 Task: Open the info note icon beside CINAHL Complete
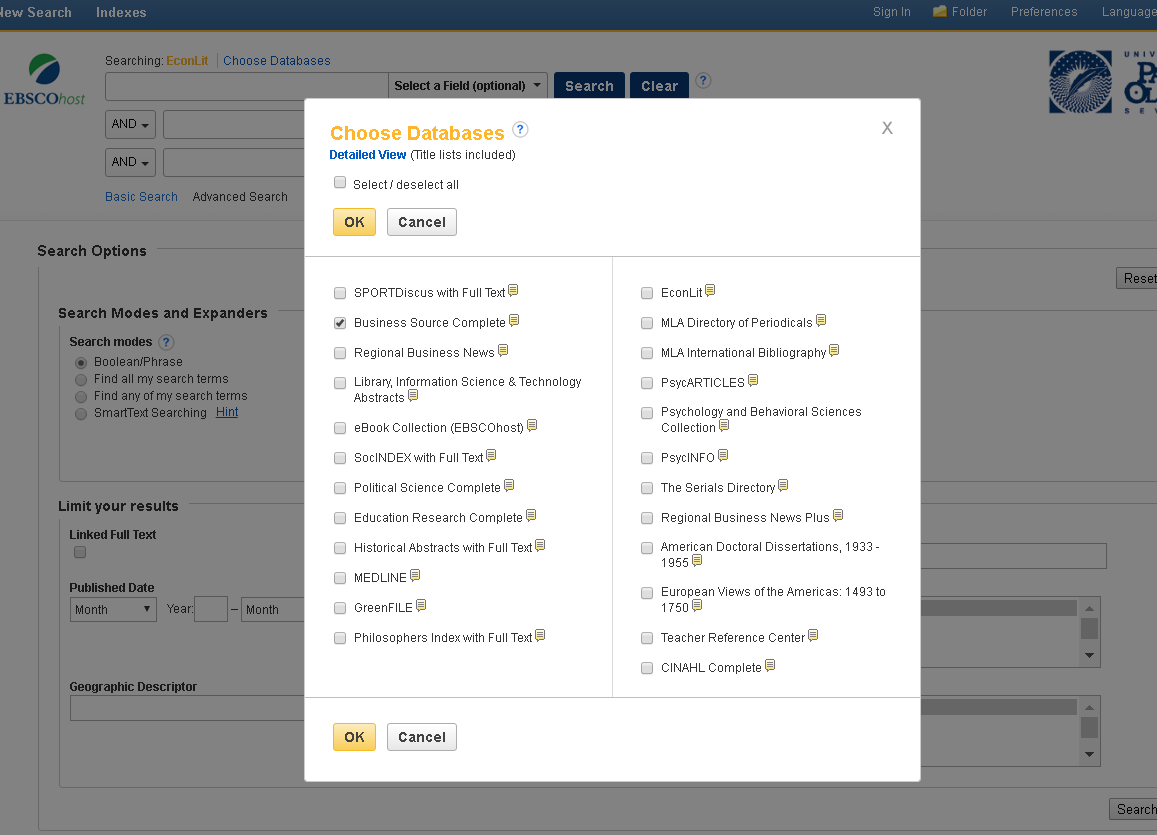click(x=770, y=665)
